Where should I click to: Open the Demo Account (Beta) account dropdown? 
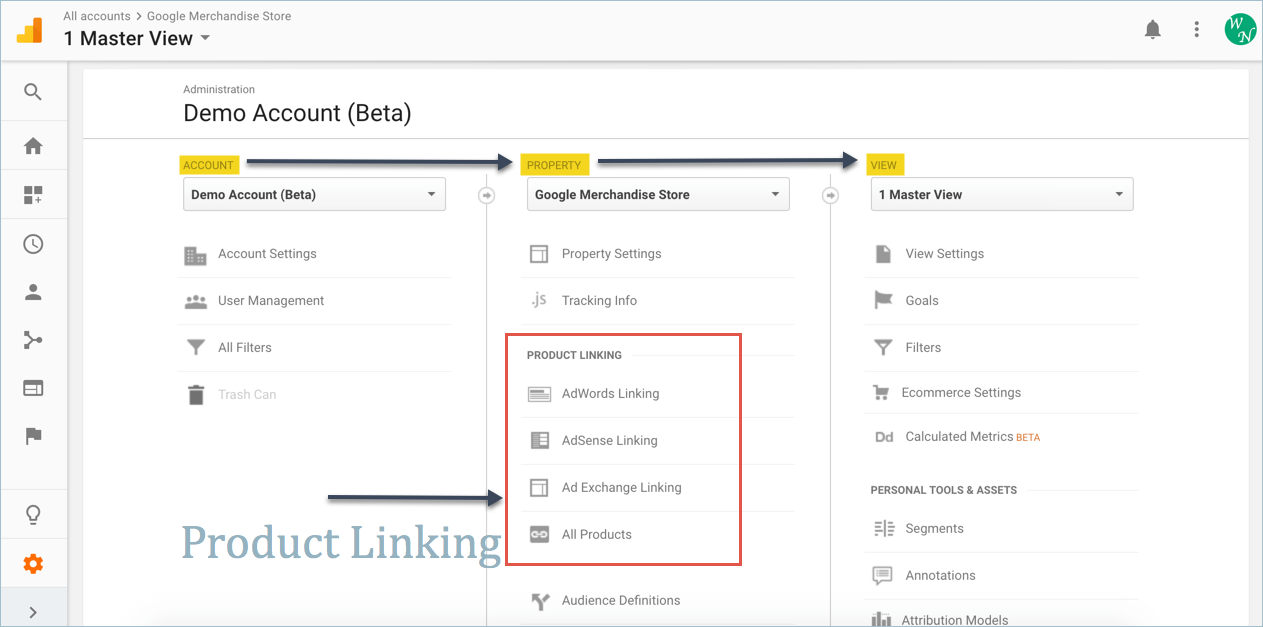pyautogui.click(x=314, y=194)
